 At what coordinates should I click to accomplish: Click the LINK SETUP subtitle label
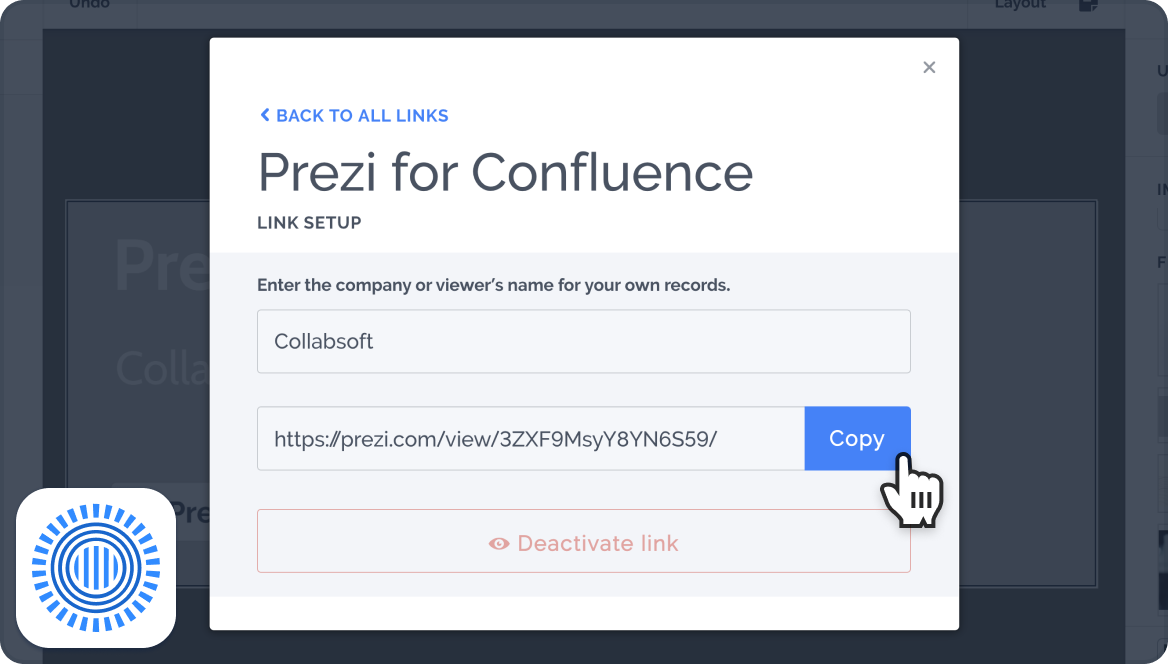pyautogui.click(x=309, y=222)
